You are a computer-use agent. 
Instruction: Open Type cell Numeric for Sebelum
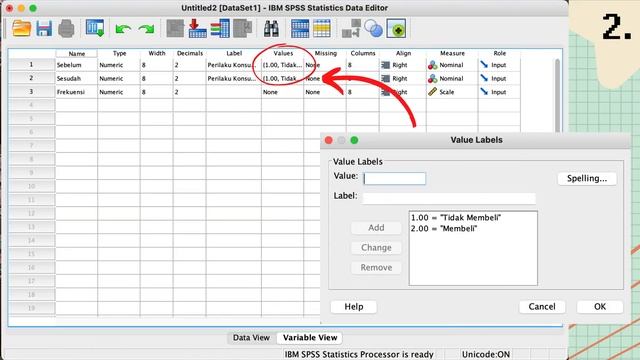pos(119,65)
